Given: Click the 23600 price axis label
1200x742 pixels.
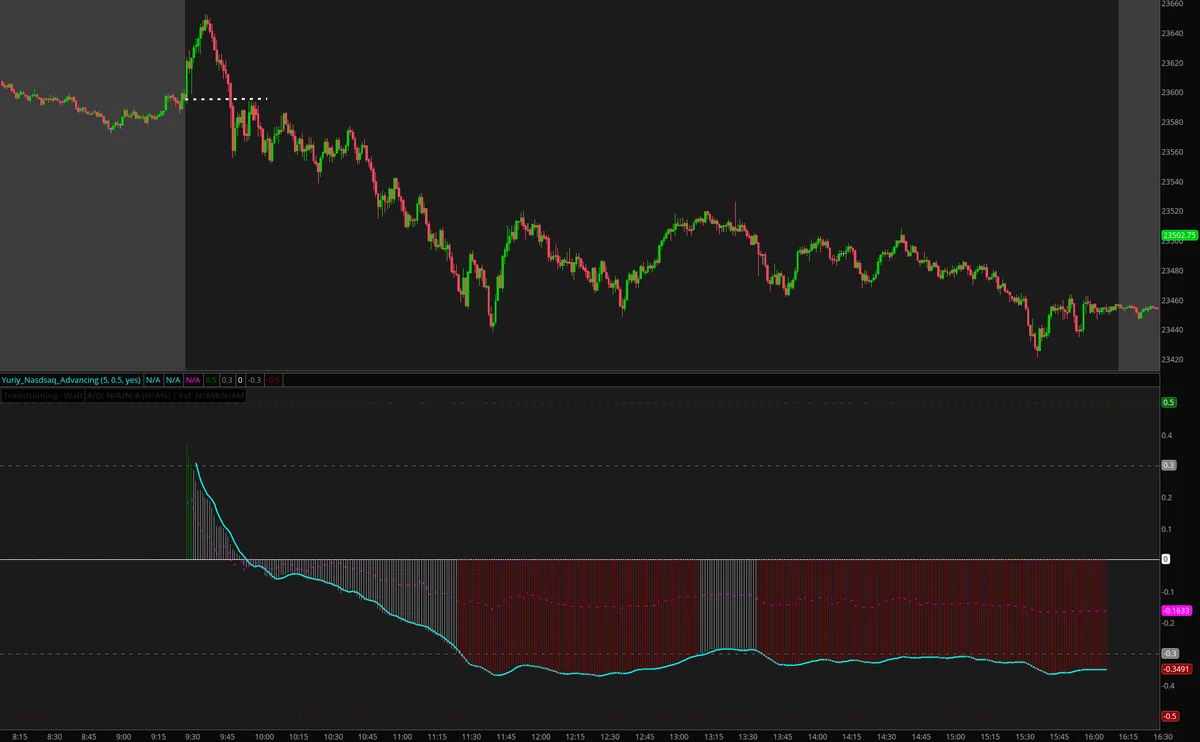Looking at the screenshot, I should pos(1174,93).
